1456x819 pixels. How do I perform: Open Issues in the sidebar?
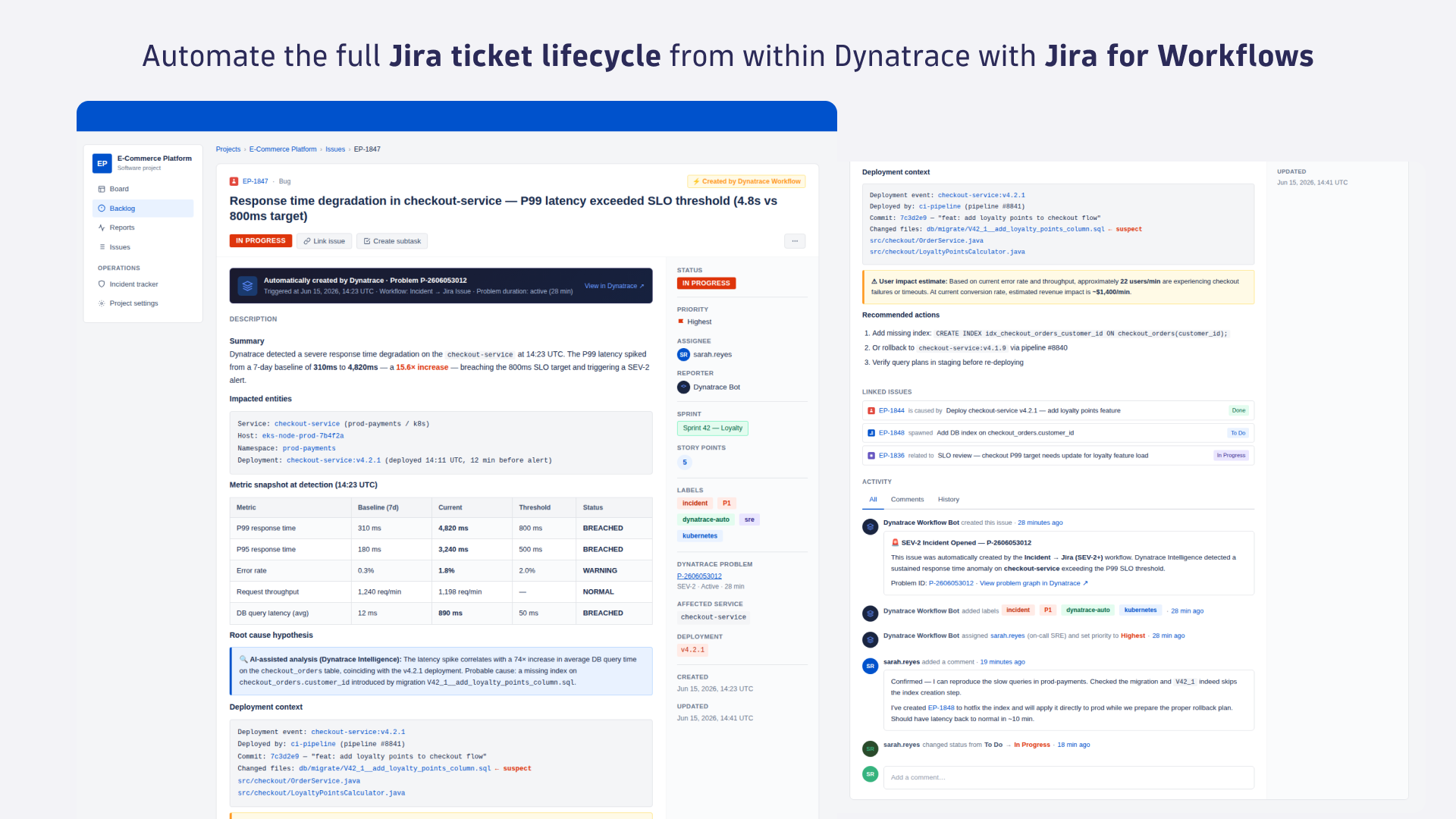143,247
